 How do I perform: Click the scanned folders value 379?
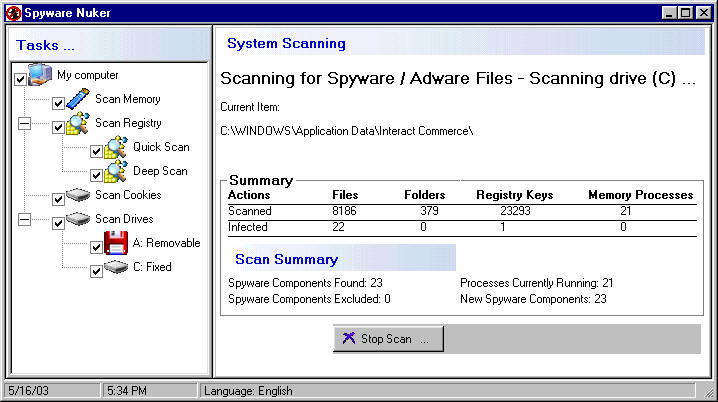(x=430, y=211)
